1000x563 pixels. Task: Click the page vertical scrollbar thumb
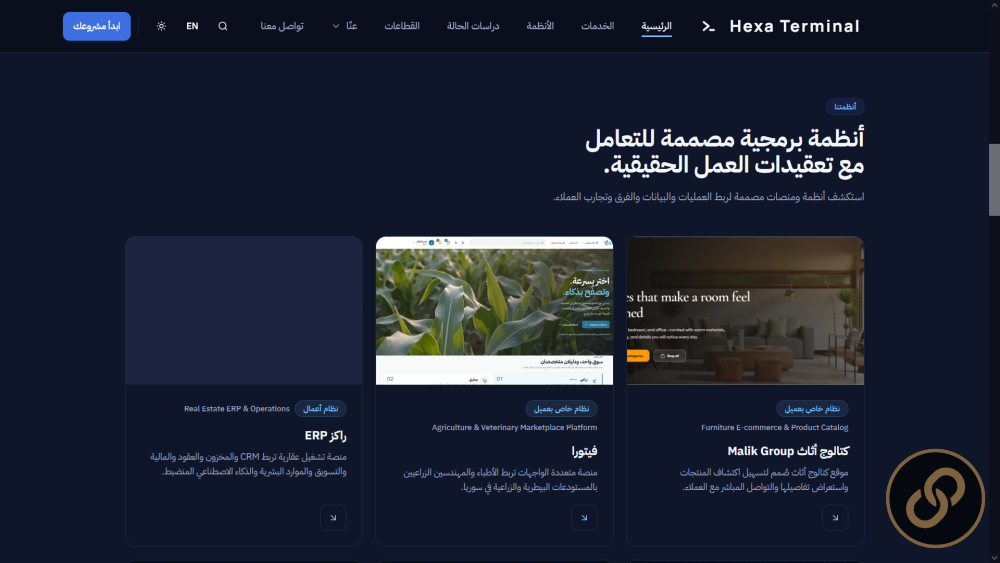[994, 180]
